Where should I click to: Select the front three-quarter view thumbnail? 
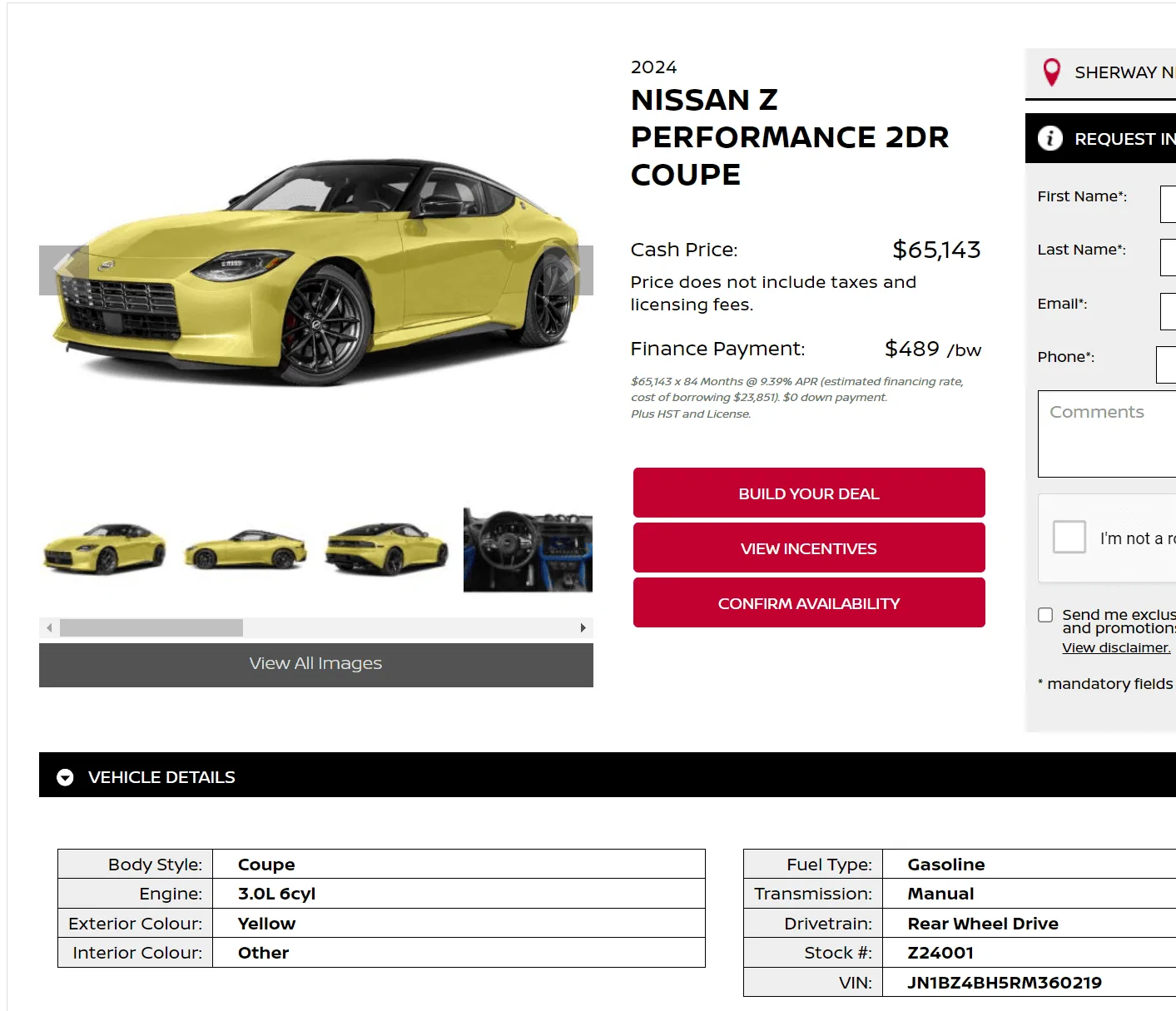pyautogui.click(x=104, y=549)
